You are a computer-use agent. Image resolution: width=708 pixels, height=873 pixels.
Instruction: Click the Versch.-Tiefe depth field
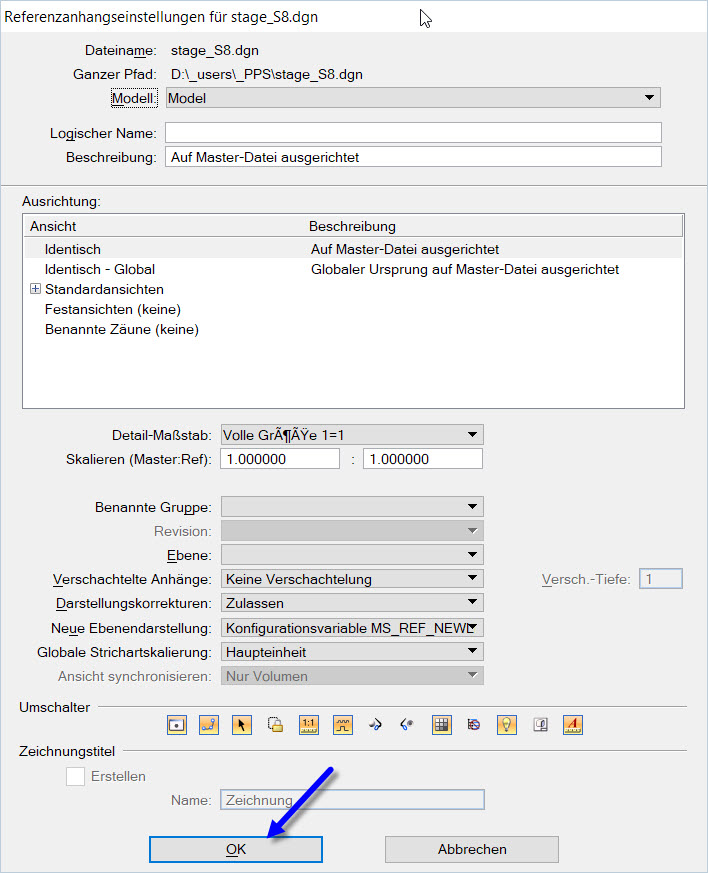(x=661, y=579)
